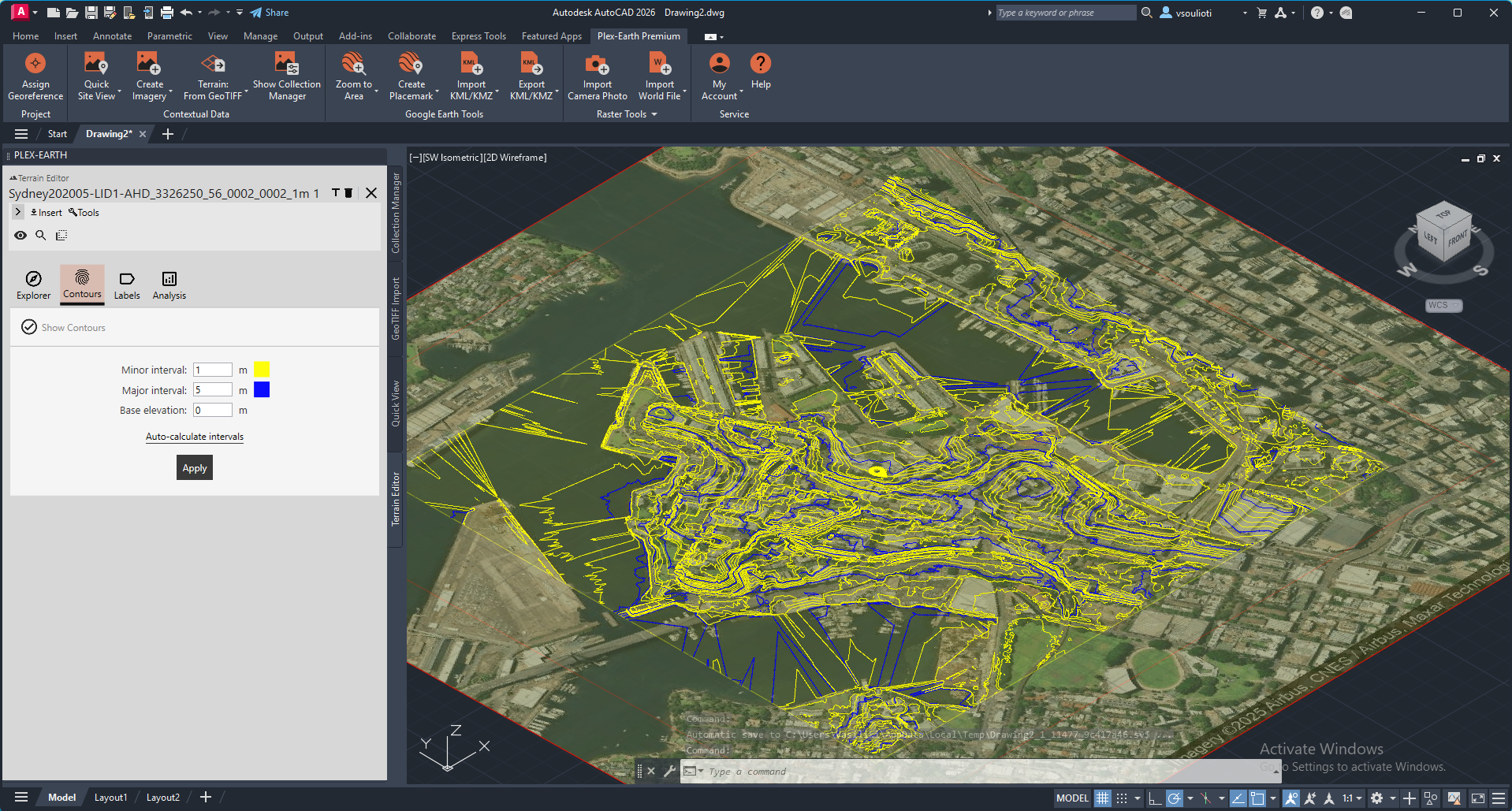Open Terrain From GeoTIFF tool
1512x811 pixels.
[213, 76]
